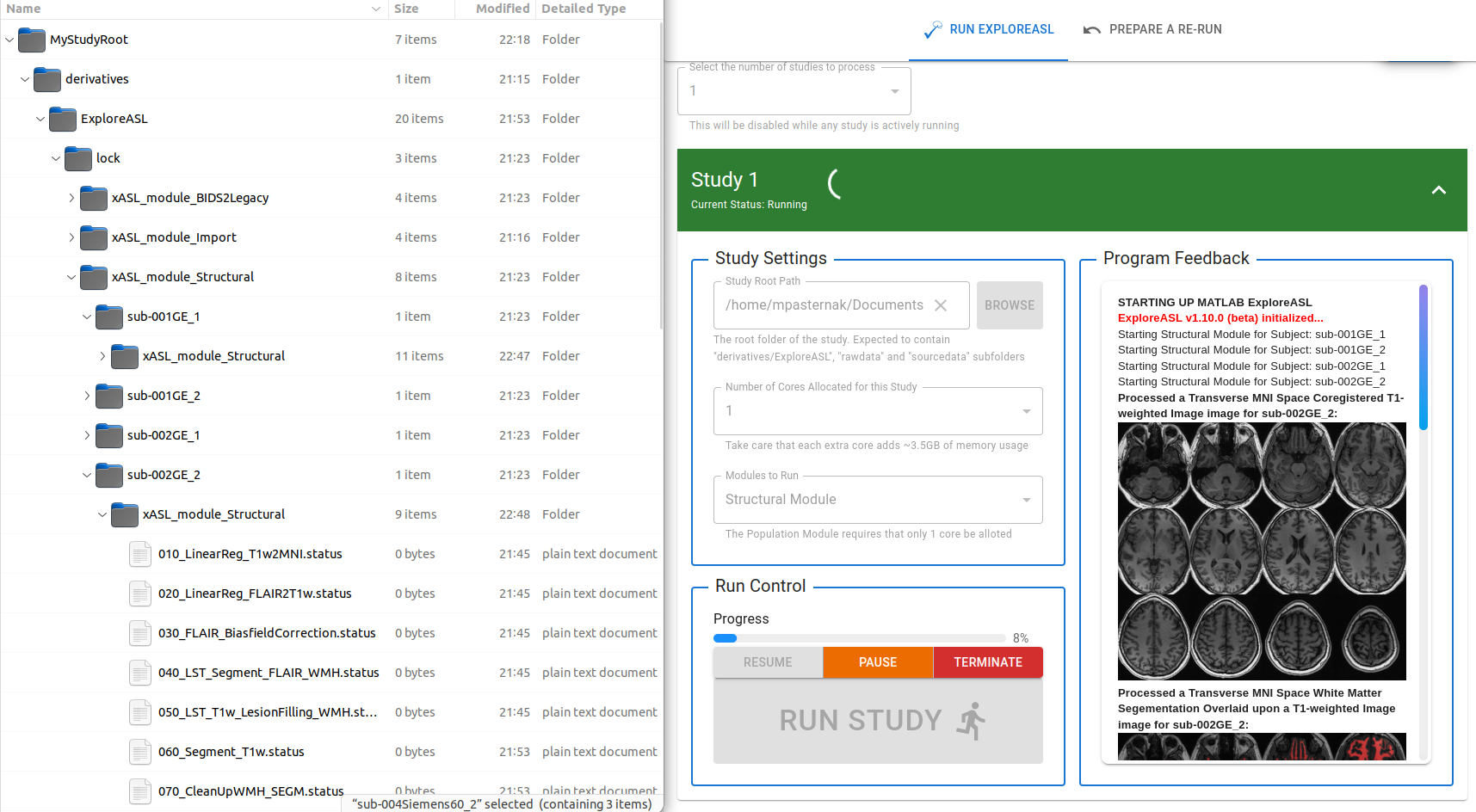
Task: Click the Program Feedback scrollbar thumb
Action: coord(1424,357)
